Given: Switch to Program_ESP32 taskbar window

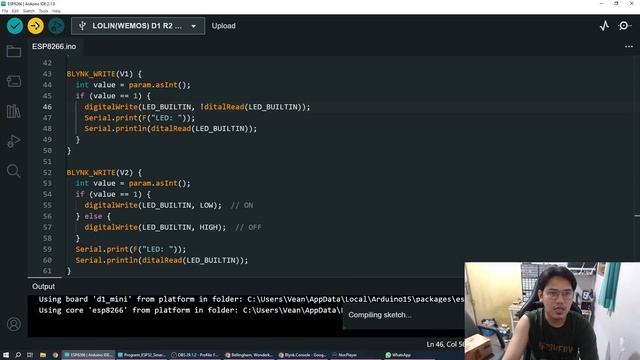Looking at the screenshot, I should coord(142,355).
